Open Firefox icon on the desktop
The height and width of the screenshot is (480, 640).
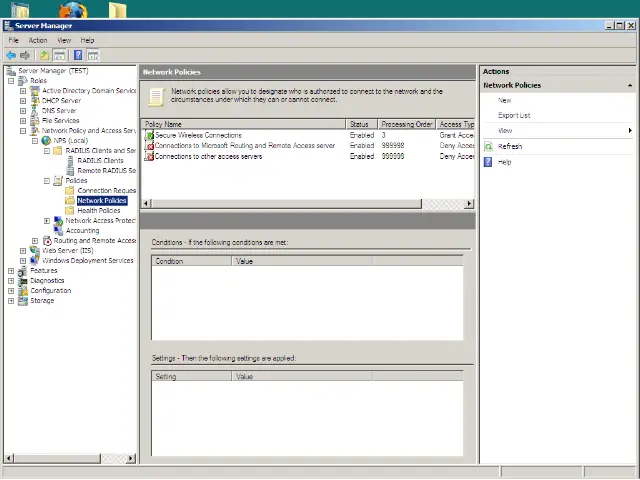tap(73, 10)
